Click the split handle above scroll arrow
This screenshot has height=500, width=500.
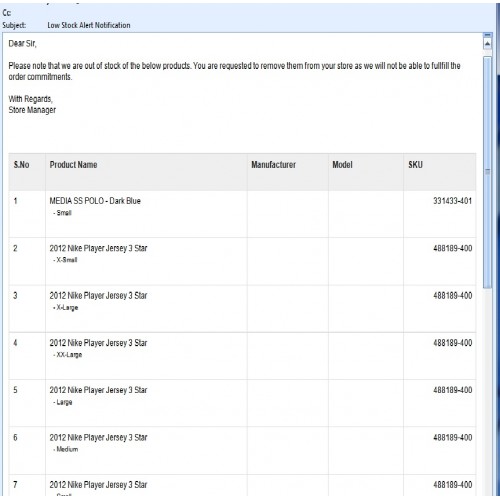coord(487,35)
